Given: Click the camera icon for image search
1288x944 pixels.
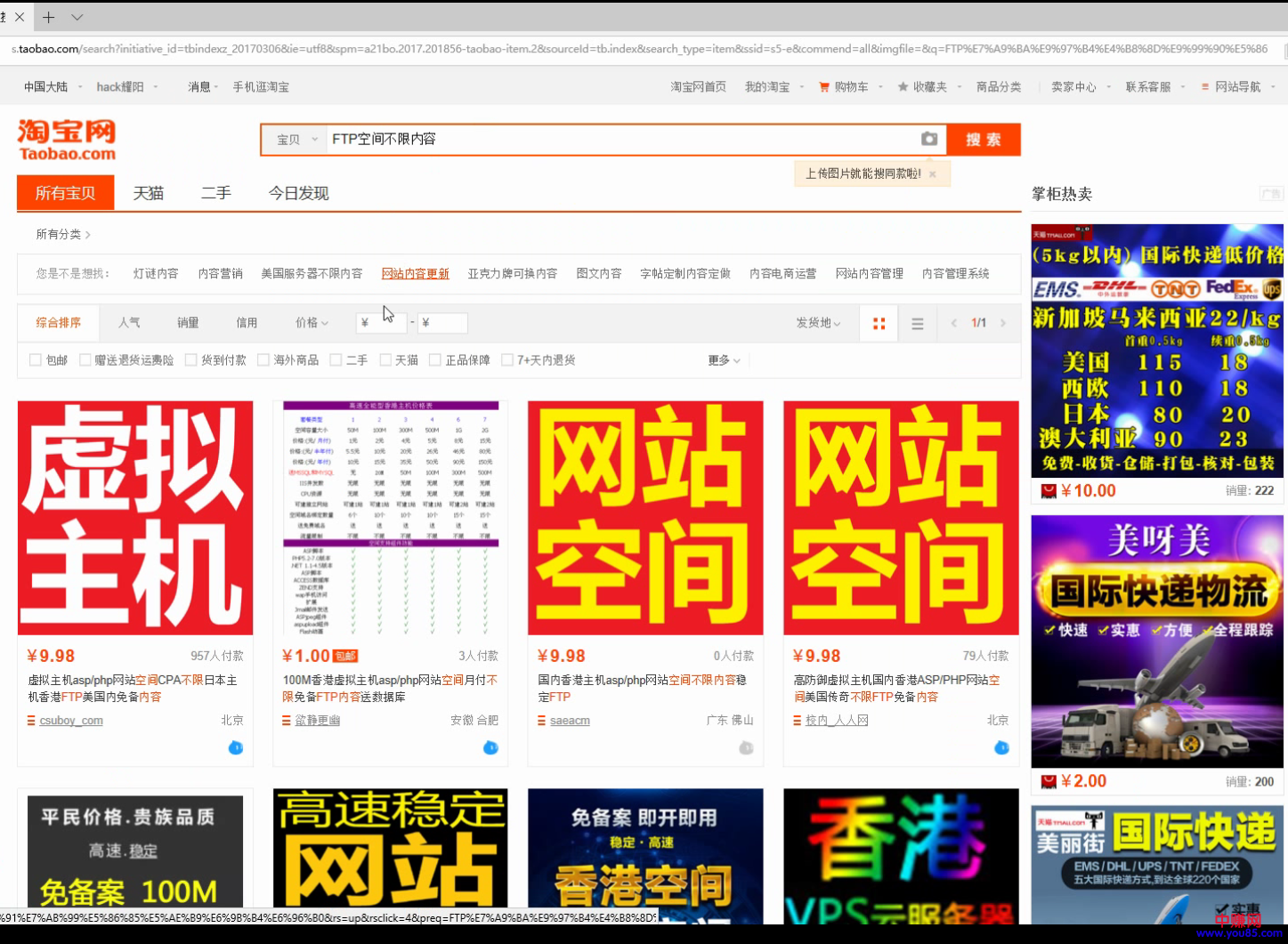Looking at the screenshot, I should [x=928, y=139].
